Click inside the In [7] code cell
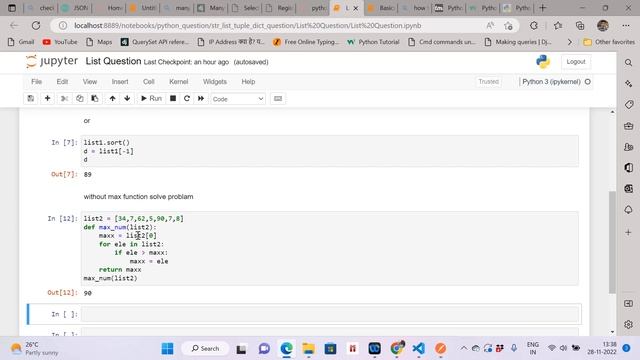This screenshot has width=640, height=360. (x=330, y=151)
